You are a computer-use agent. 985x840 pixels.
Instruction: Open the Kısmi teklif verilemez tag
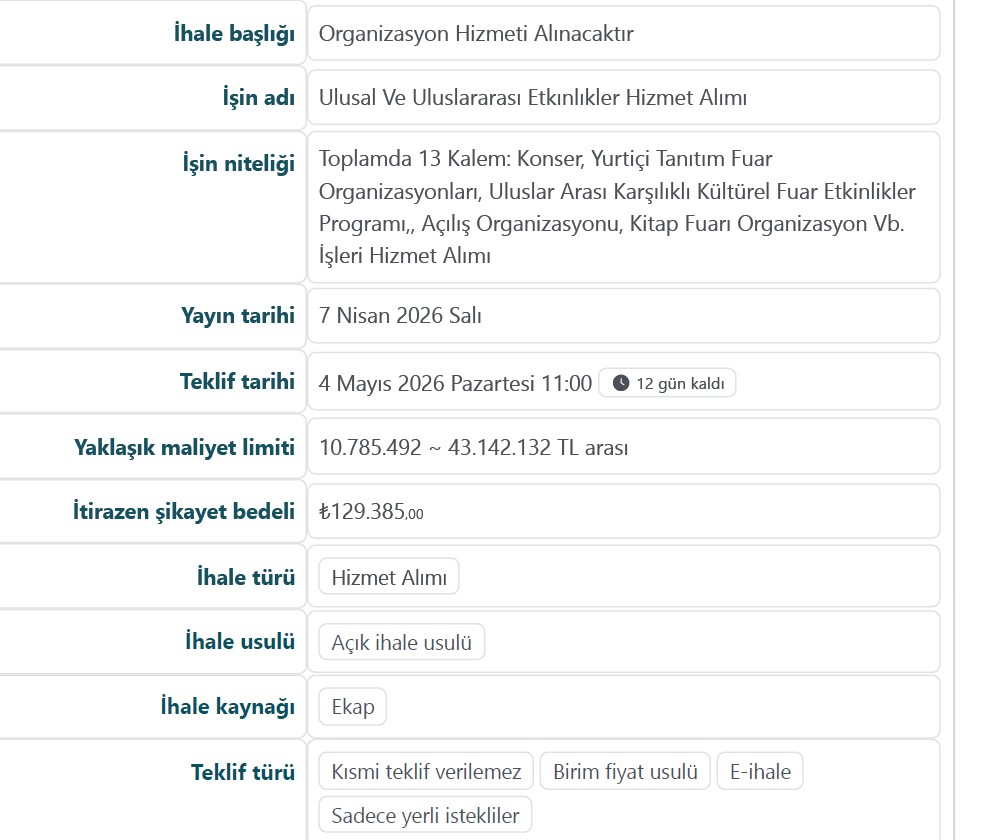[426, 772]
